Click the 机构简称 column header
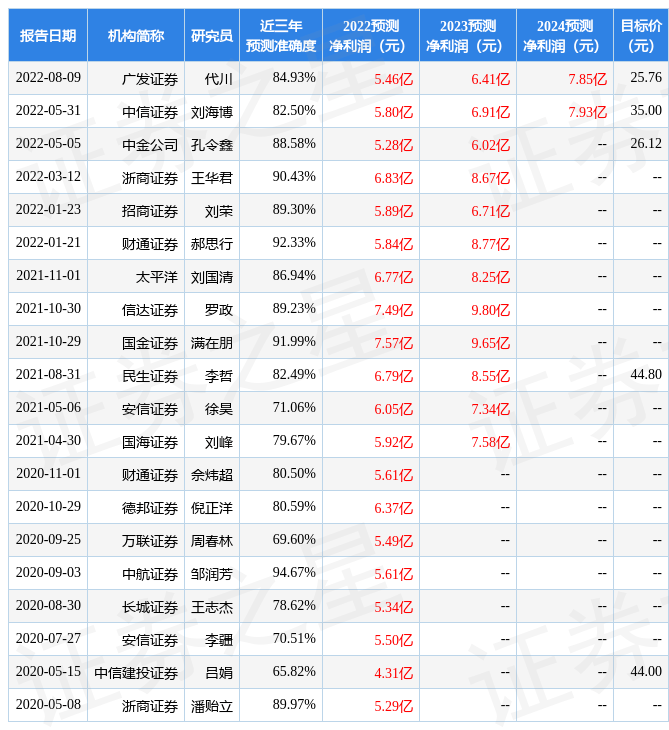 coord(136,35)
